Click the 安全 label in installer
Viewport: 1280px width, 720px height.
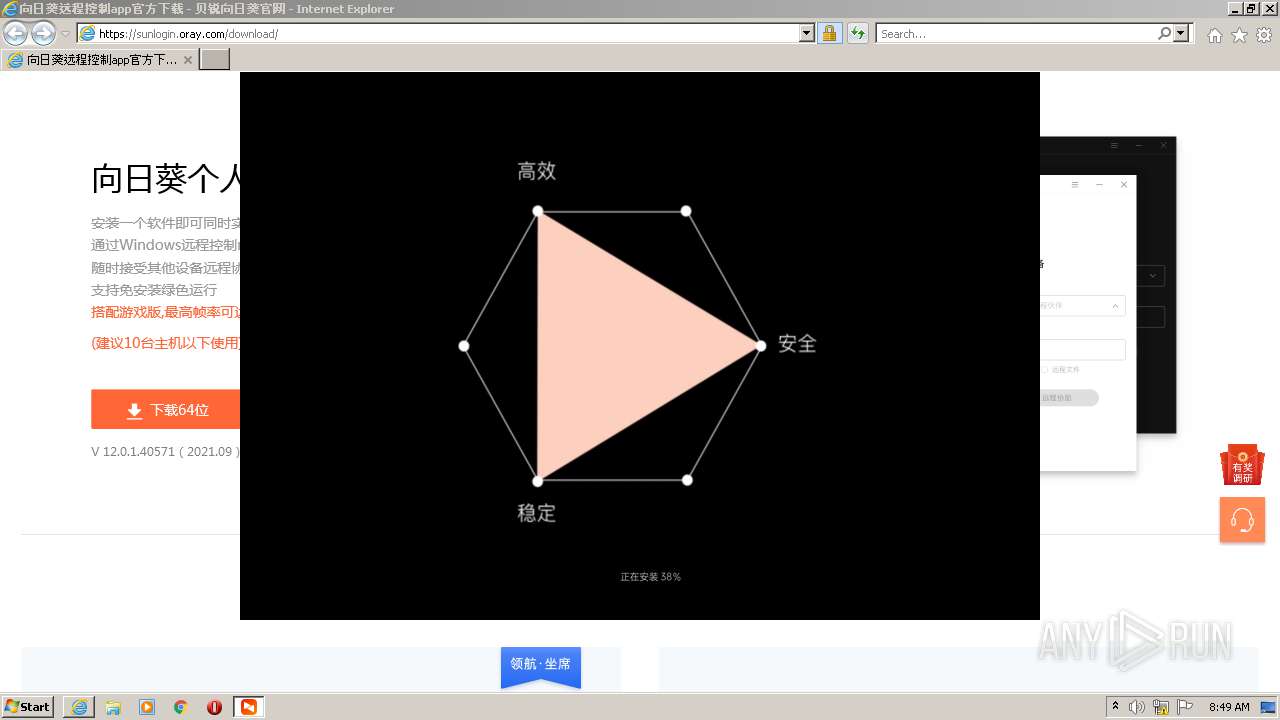(797, 344)
